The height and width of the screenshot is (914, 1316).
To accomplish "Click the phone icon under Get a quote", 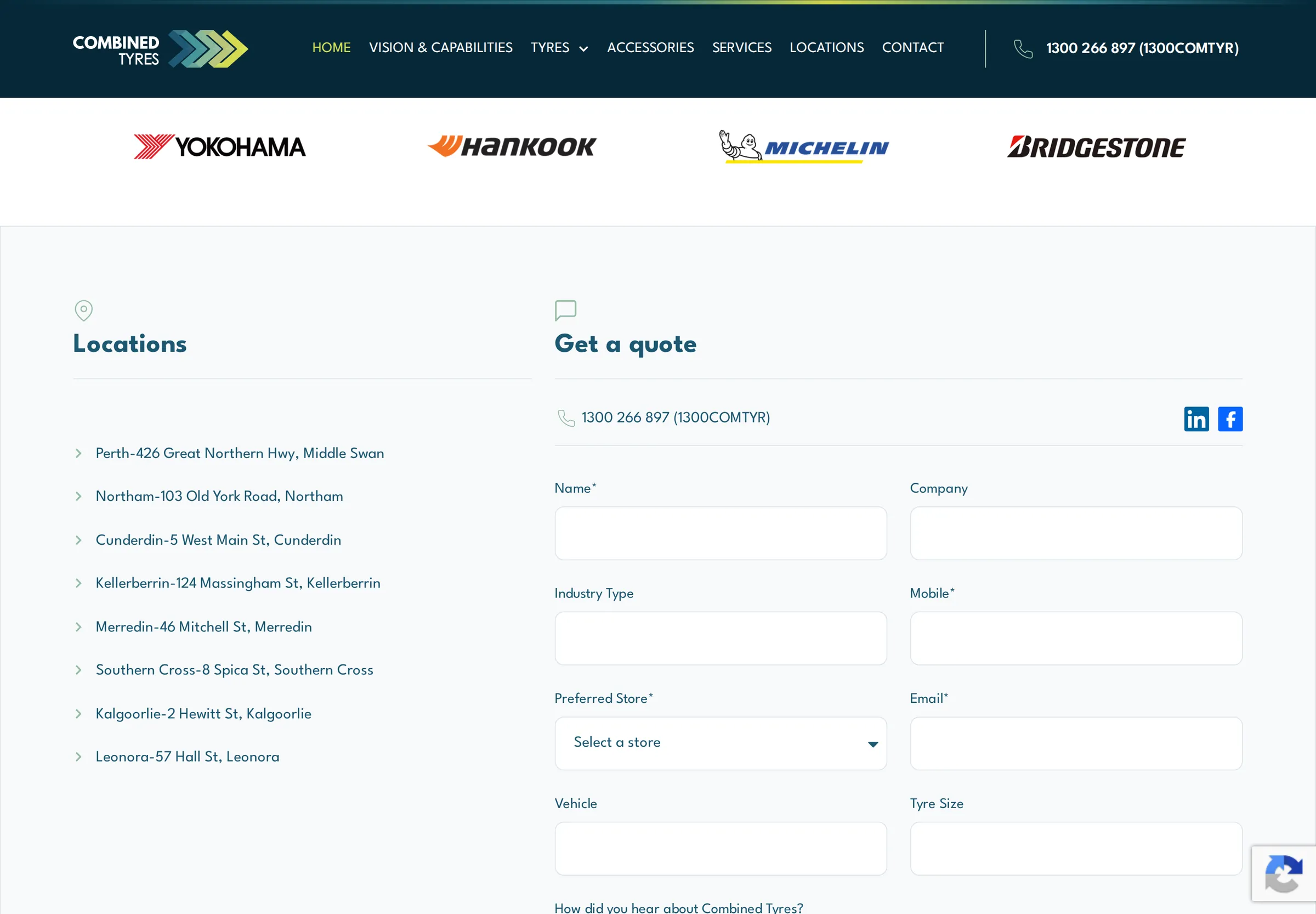I will coord(565,418).
